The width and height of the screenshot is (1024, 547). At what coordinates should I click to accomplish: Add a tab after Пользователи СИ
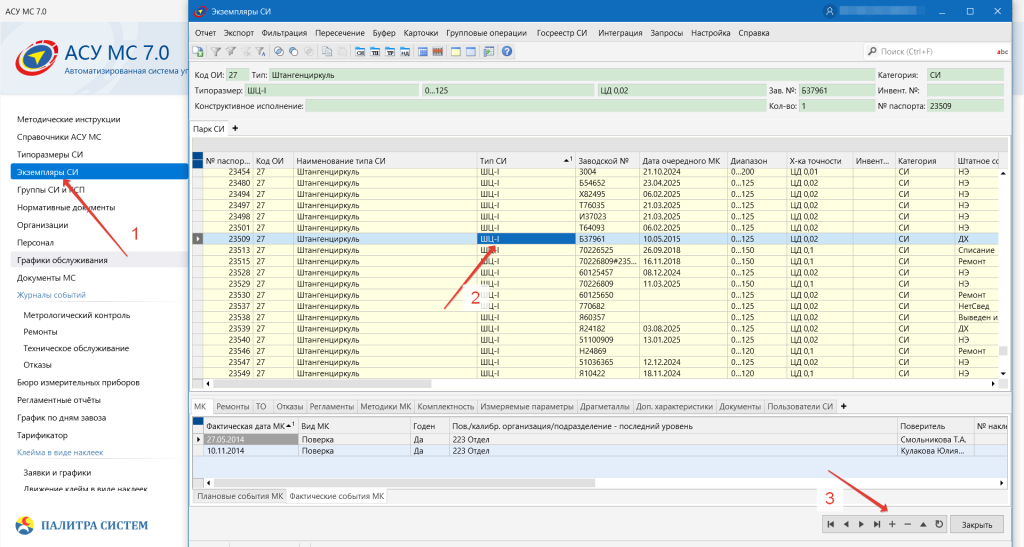844,406
